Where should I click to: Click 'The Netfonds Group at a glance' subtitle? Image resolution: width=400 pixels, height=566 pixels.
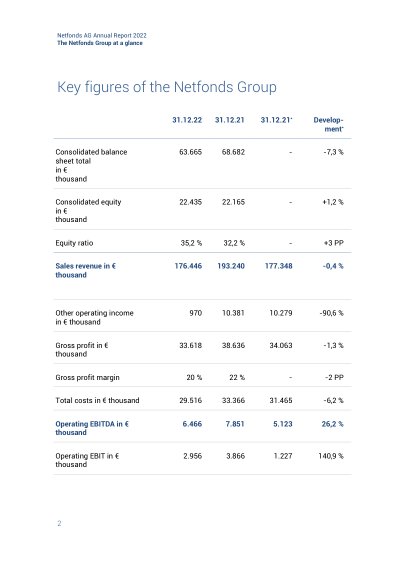click(x=100, y=43)
